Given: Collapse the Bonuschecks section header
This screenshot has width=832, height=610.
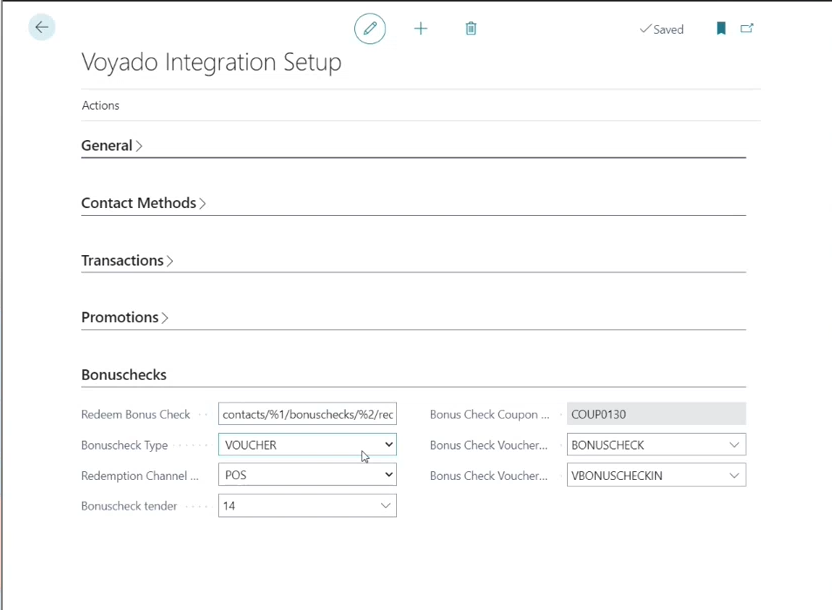Looking at the screenshot, I should click(124, 374).
